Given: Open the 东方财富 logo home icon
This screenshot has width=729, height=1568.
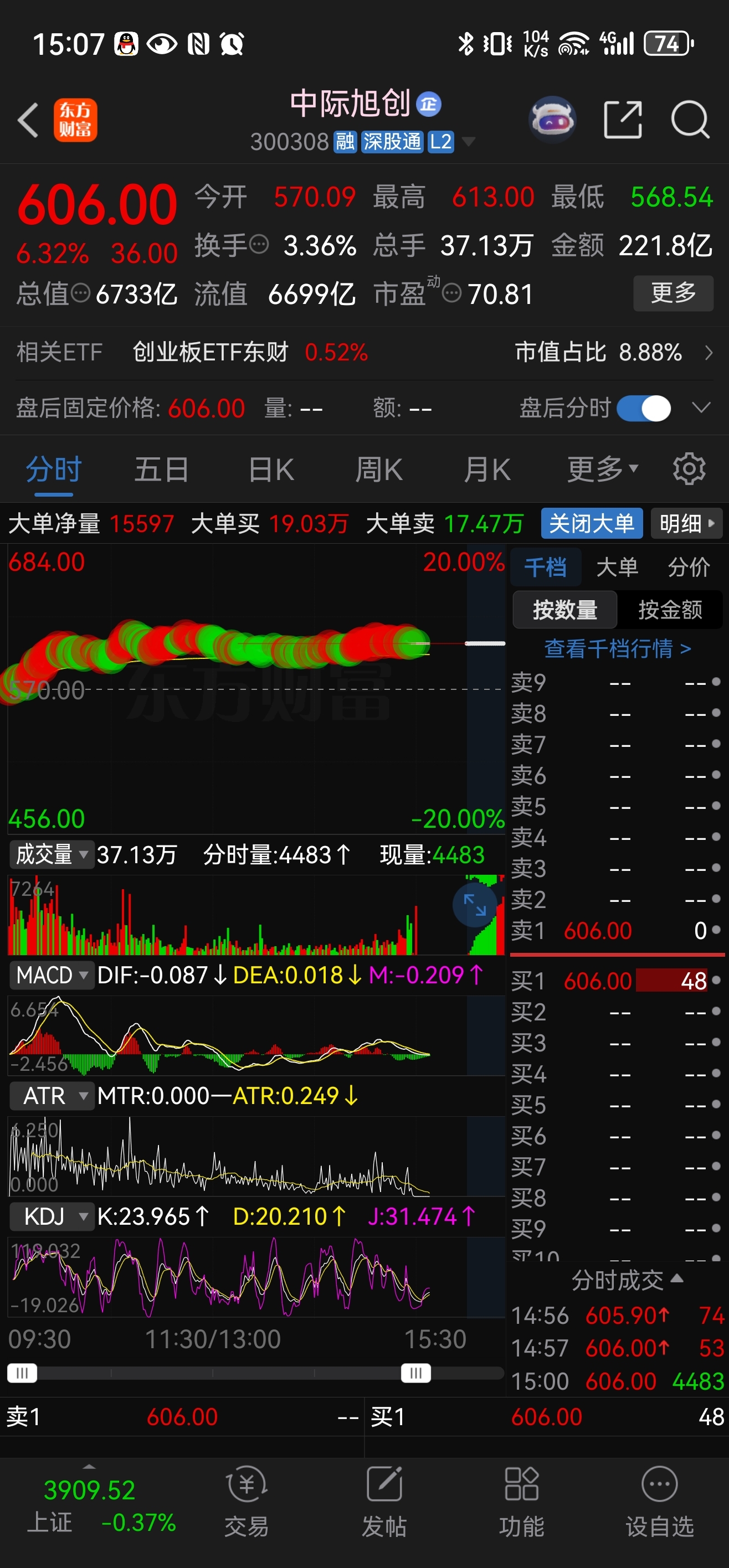Looking at the screenshot, I should [75, 120].
